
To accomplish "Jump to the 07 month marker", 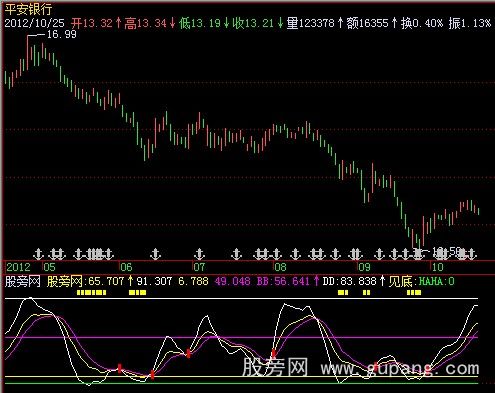I will (199, 267).
